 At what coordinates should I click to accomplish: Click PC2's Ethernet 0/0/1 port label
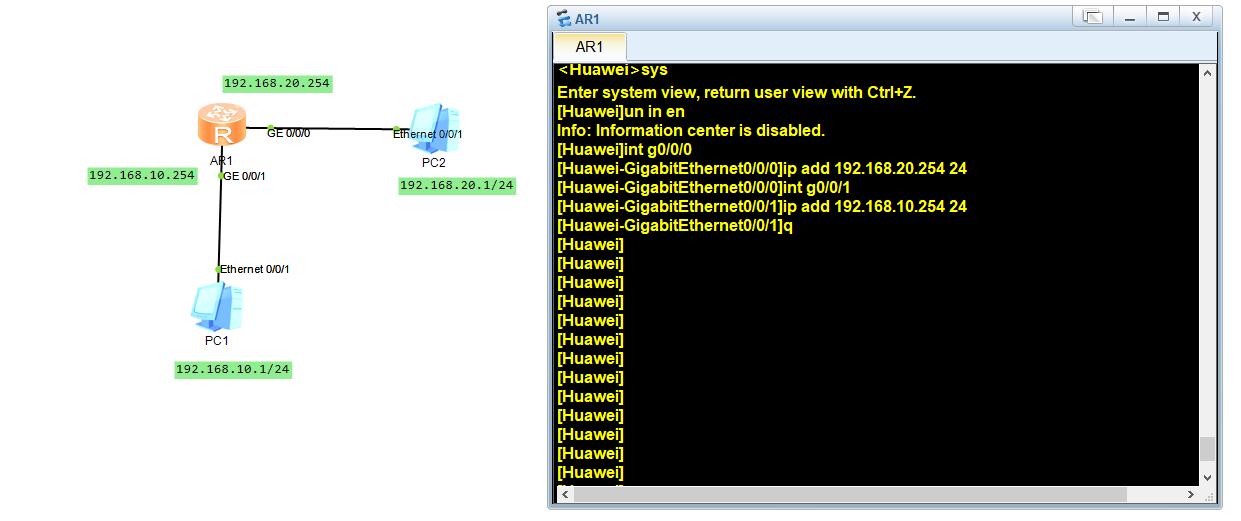point(428,133)
